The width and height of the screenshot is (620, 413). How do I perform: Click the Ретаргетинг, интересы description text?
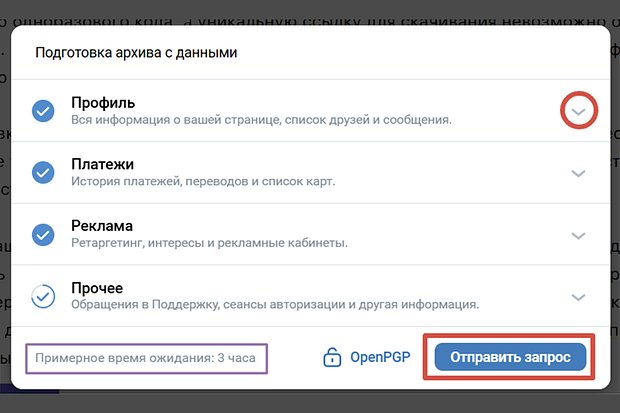(x=210, y=242)
